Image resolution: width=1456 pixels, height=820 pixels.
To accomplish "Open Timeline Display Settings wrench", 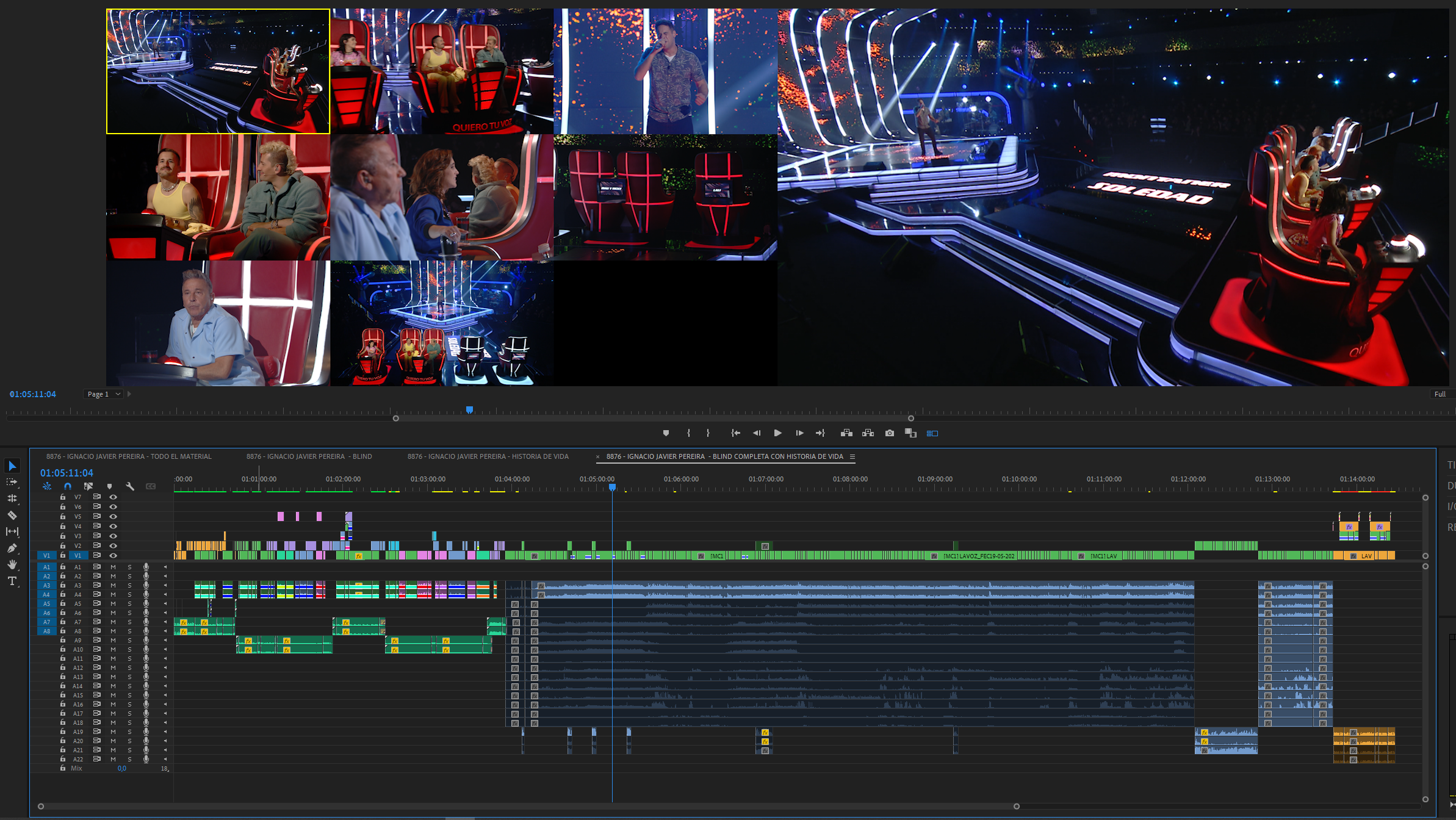I will pos(130,486).
